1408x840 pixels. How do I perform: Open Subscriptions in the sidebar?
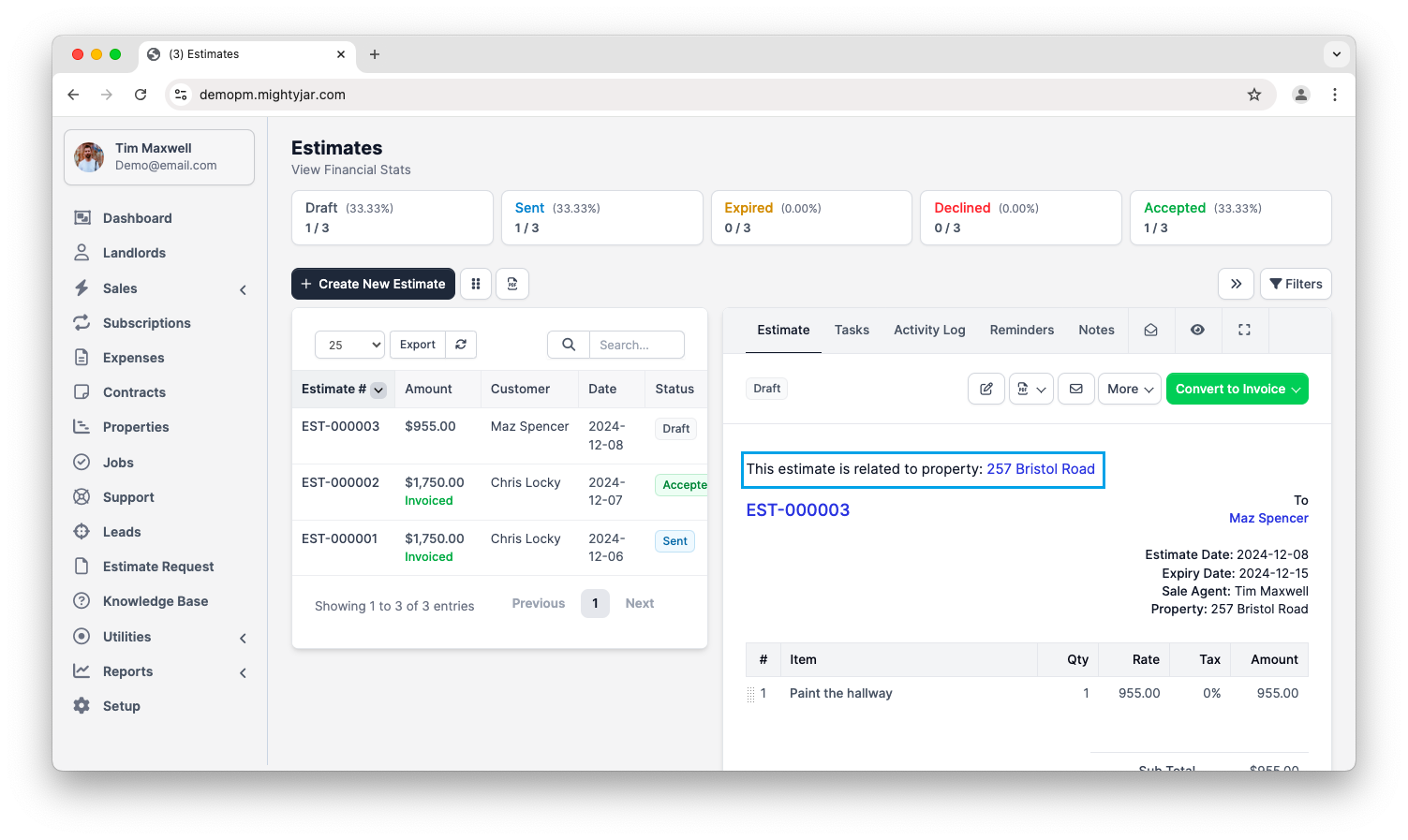(x=146, y=323)
